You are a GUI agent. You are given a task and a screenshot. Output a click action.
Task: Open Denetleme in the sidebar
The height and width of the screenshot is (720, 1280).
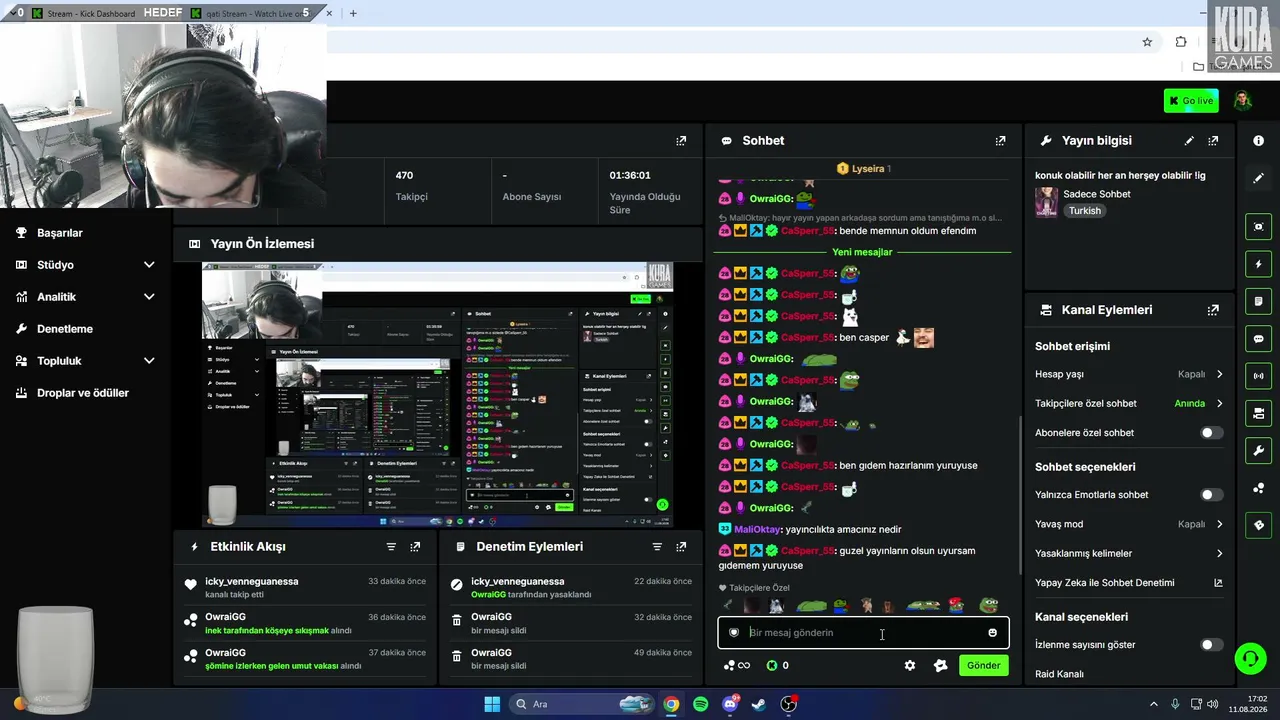(x=65, y=329)
